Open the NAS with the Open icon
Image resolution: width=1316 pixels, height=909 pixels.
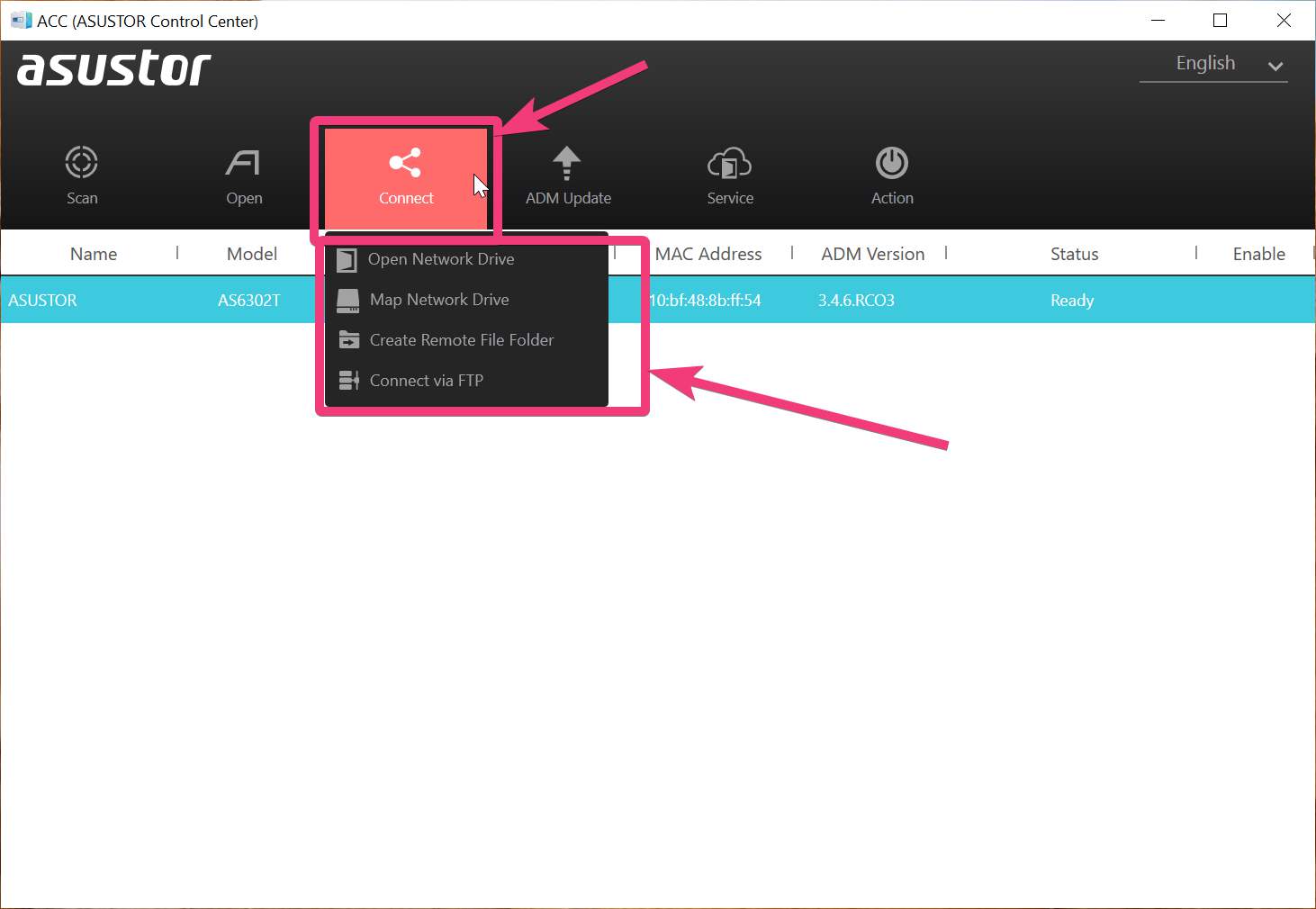click(244, 176)
